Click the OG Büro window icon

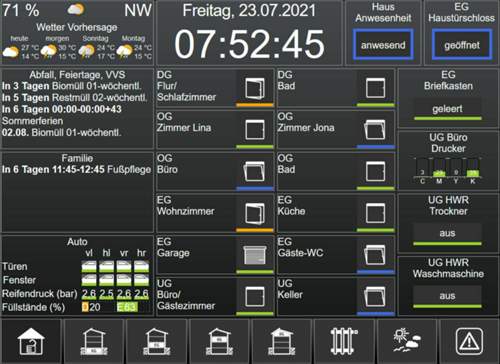(255, 171)
